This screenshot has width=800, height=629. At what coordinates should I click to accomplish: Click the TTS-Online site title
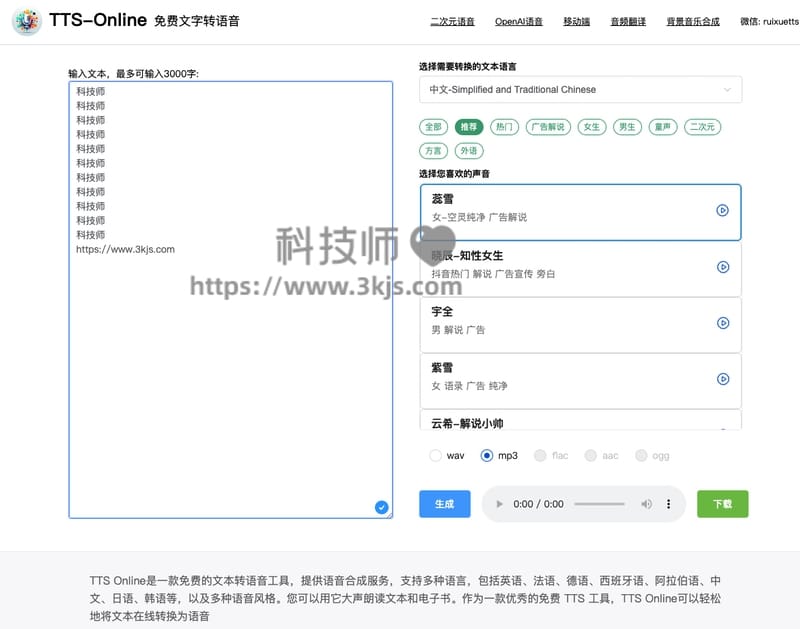pos(98,20)
